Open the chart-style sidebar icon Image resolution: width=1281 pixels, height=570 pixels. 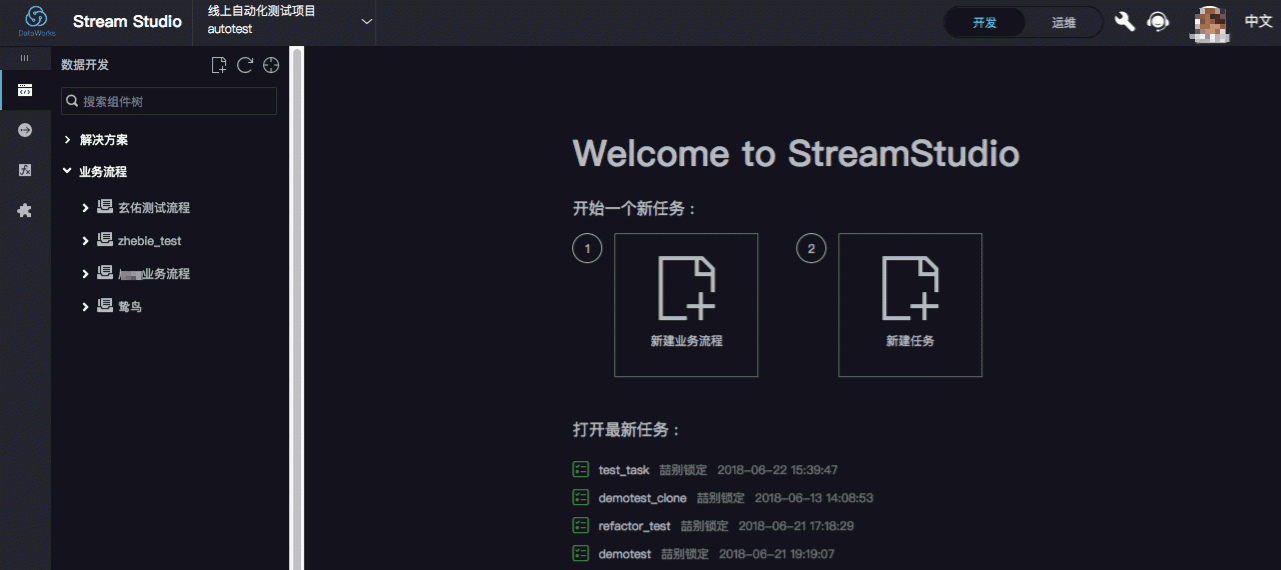[25, 170]
